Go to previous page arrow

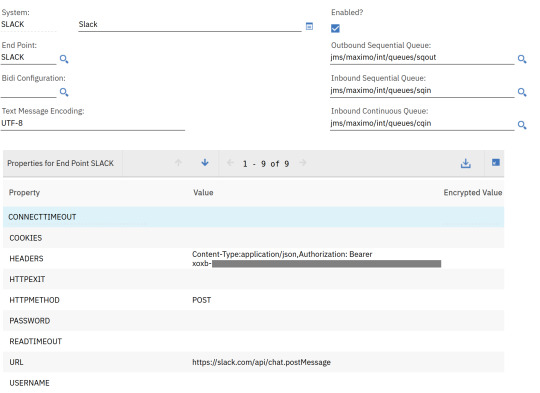pyautogui.click(x=230, y=163)
